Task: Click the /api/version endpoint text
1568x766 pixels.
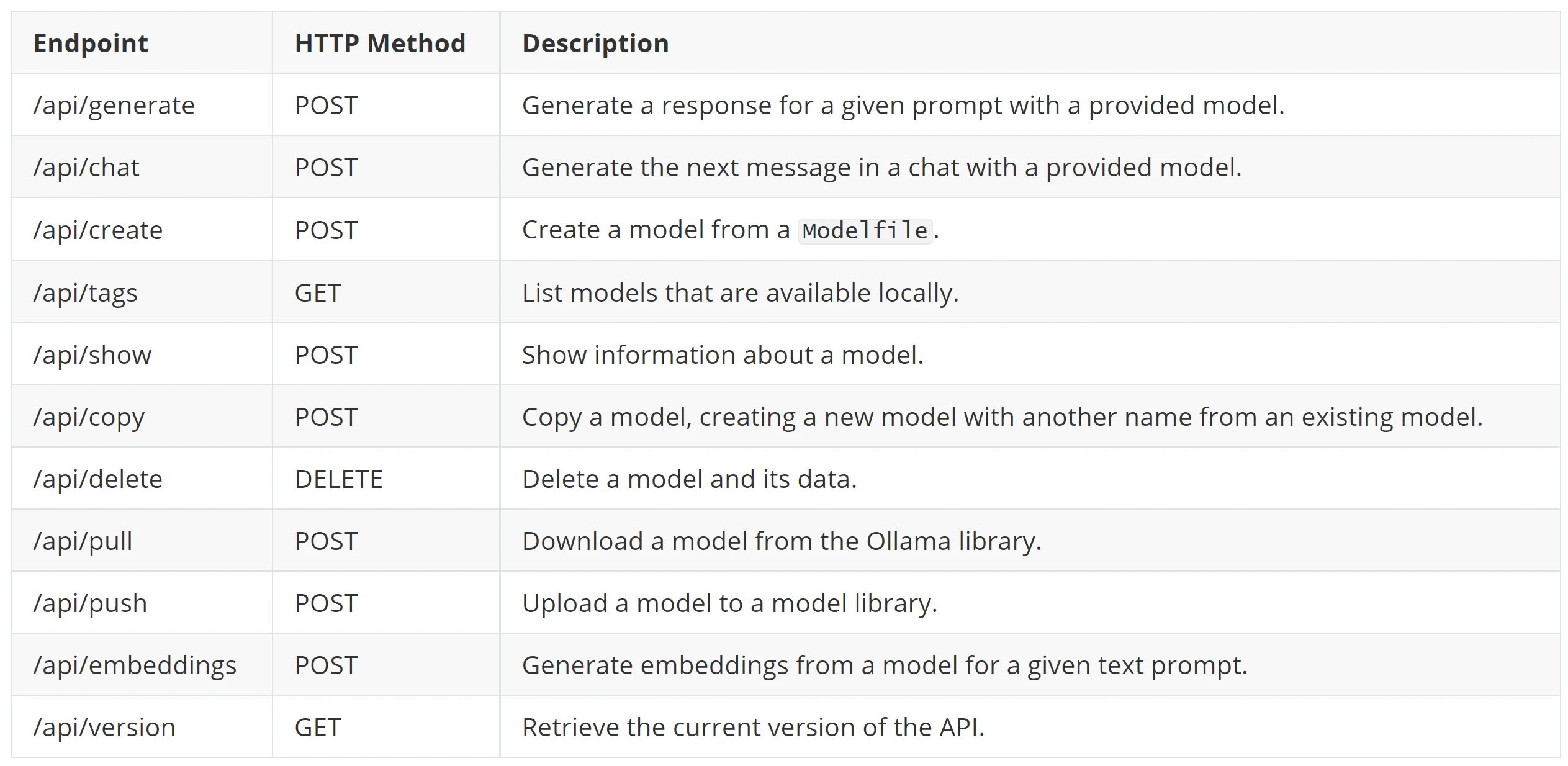Action: click(x=104, y=728)
